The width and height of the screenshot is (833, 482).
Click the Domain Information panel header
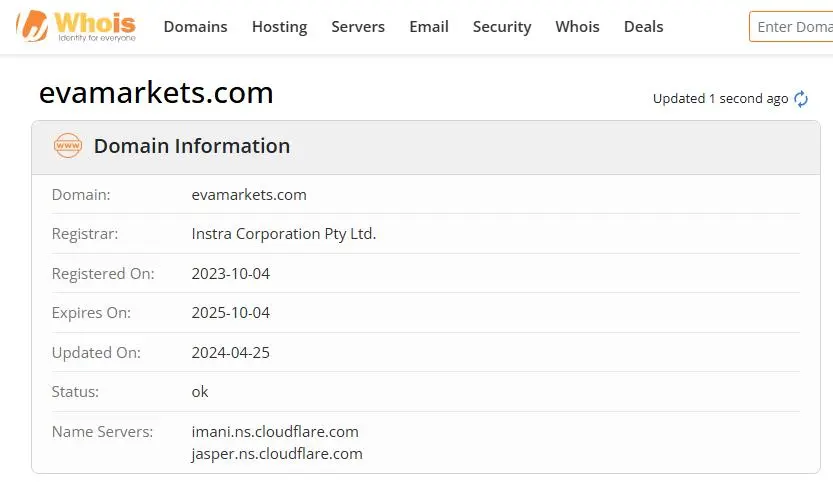[x=426, y=147]
